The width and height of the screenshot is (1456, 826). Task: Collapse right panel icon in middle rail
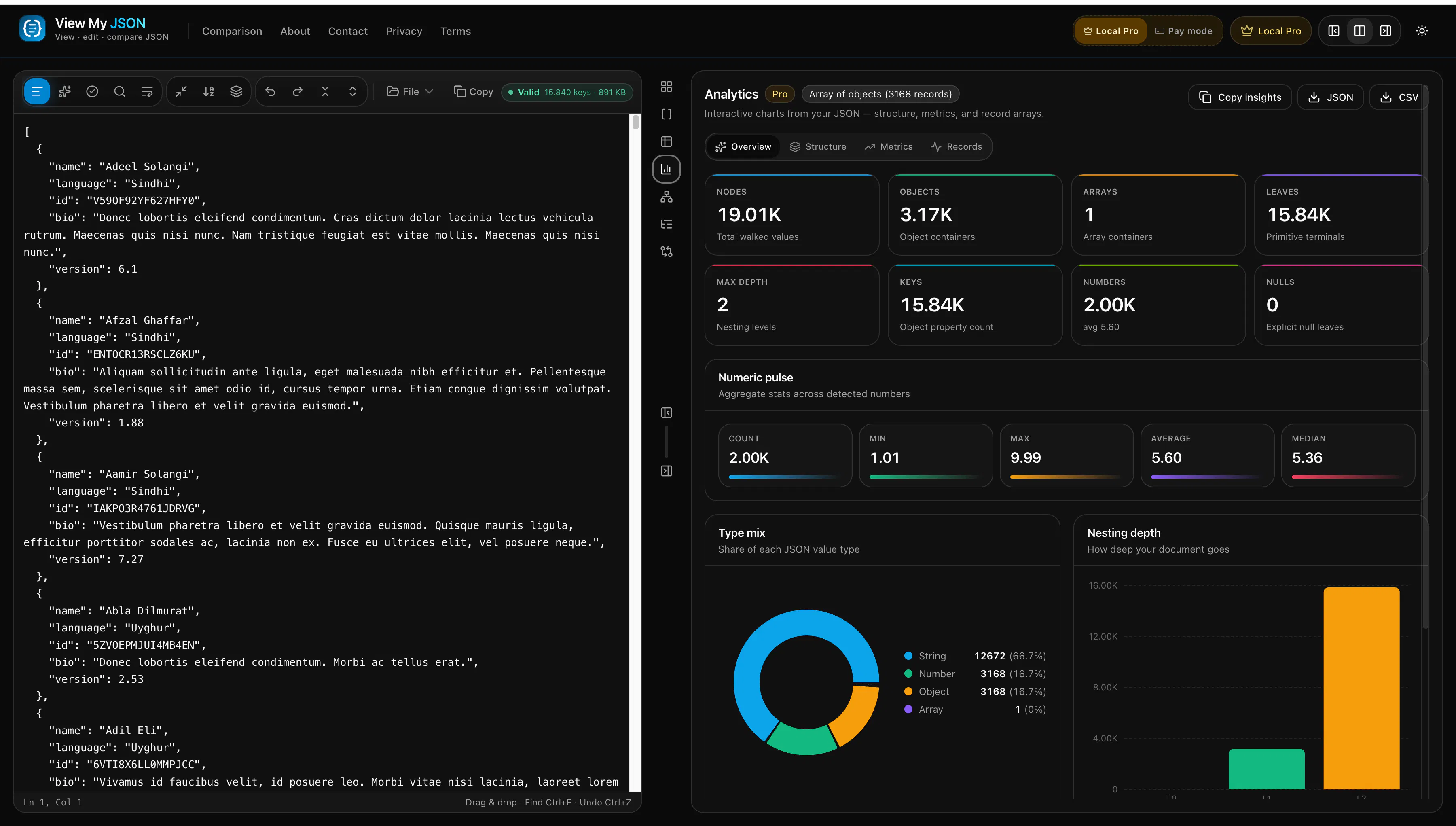[667, 471]
